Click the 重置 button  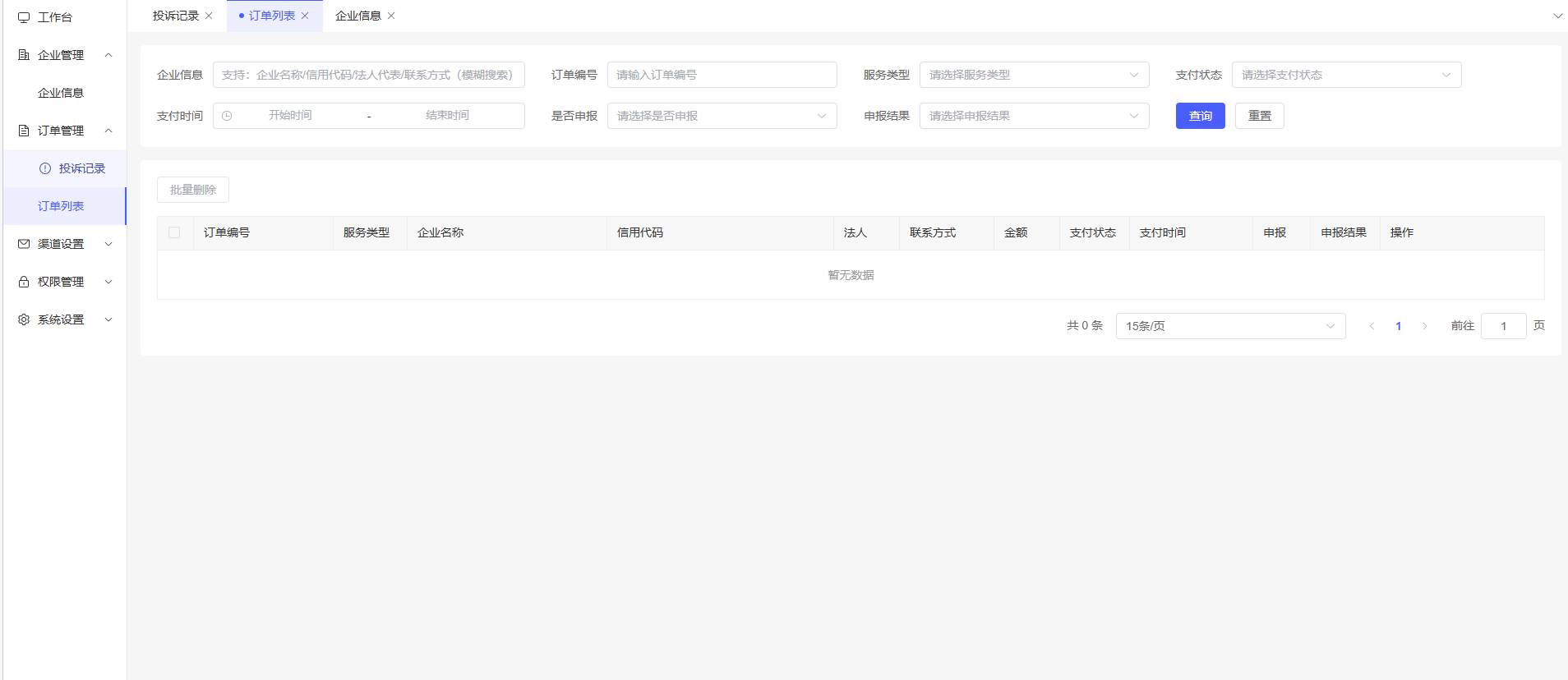coord(1259,116)
